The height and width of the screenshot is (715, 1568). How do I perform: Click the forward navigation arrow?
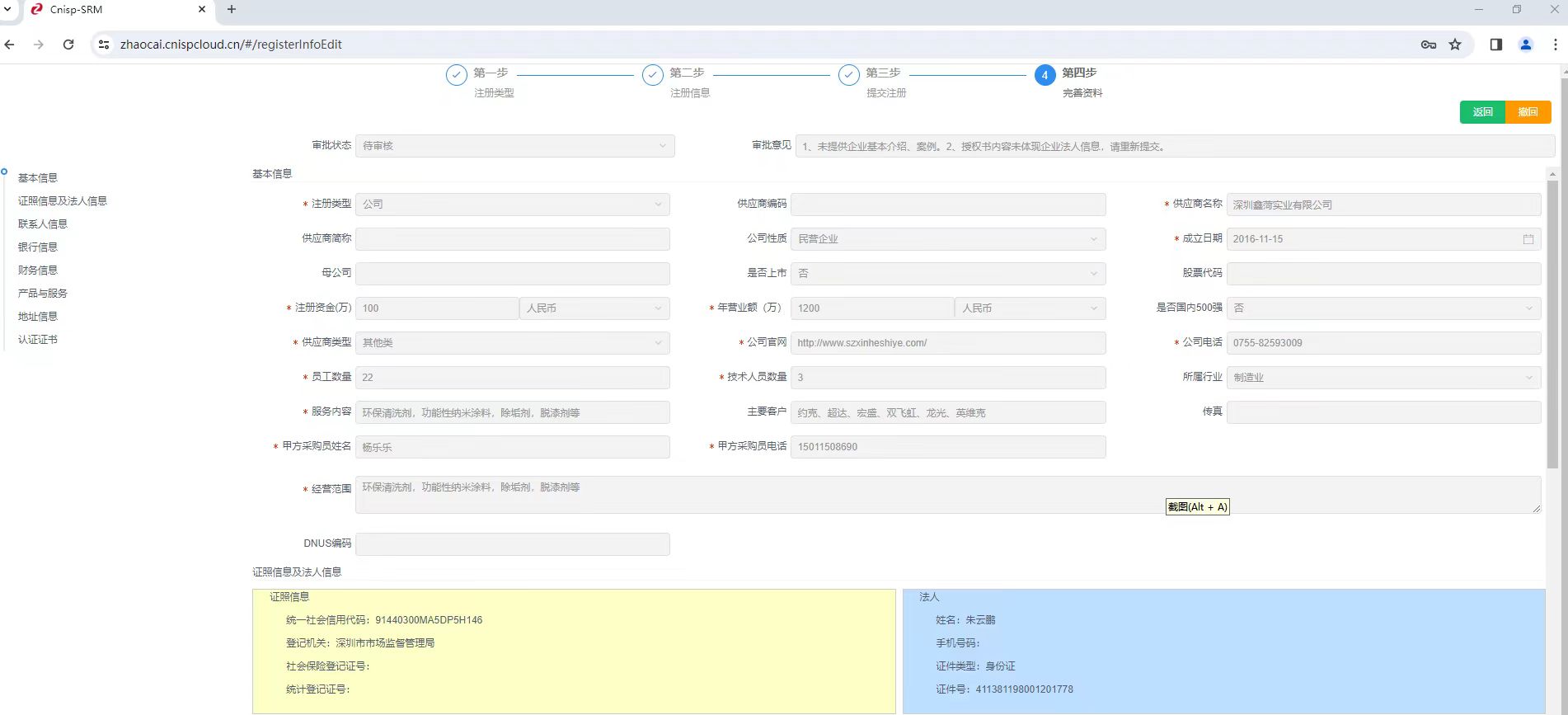[x=39, y=45]
